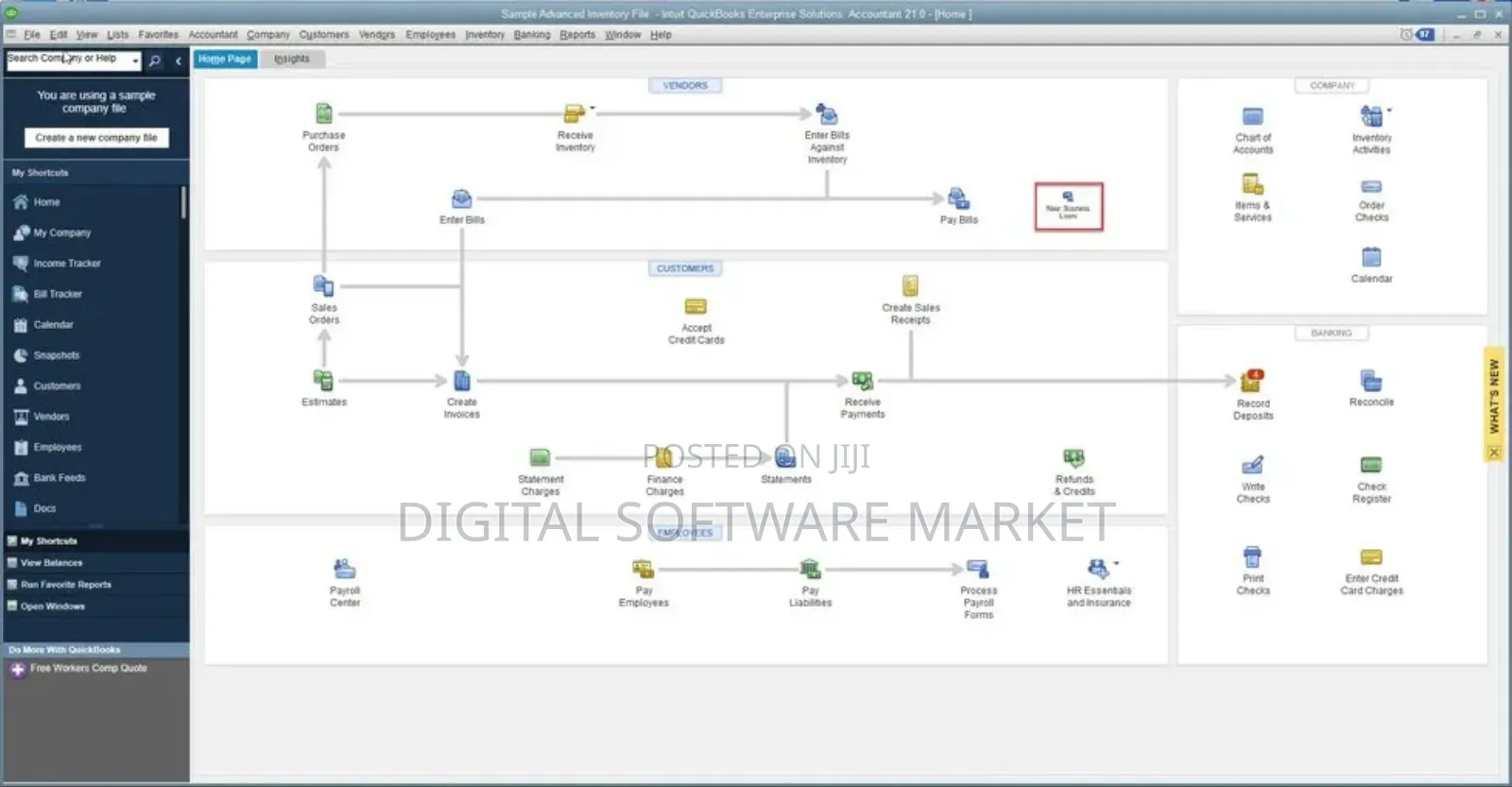Open HR Essentials and Insurance
1512x787 pixels.
click(1097, 569)
